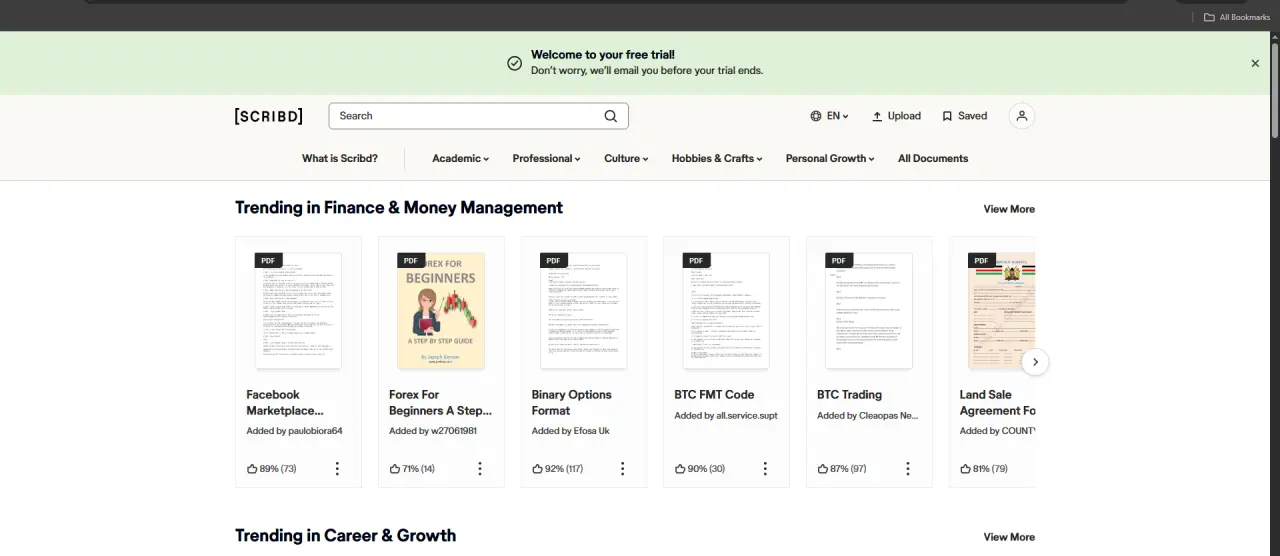The width and height of the screenshot is (1280, 556).
Task: Expand the Hobbies & Crafts menu
Action: 717,158
